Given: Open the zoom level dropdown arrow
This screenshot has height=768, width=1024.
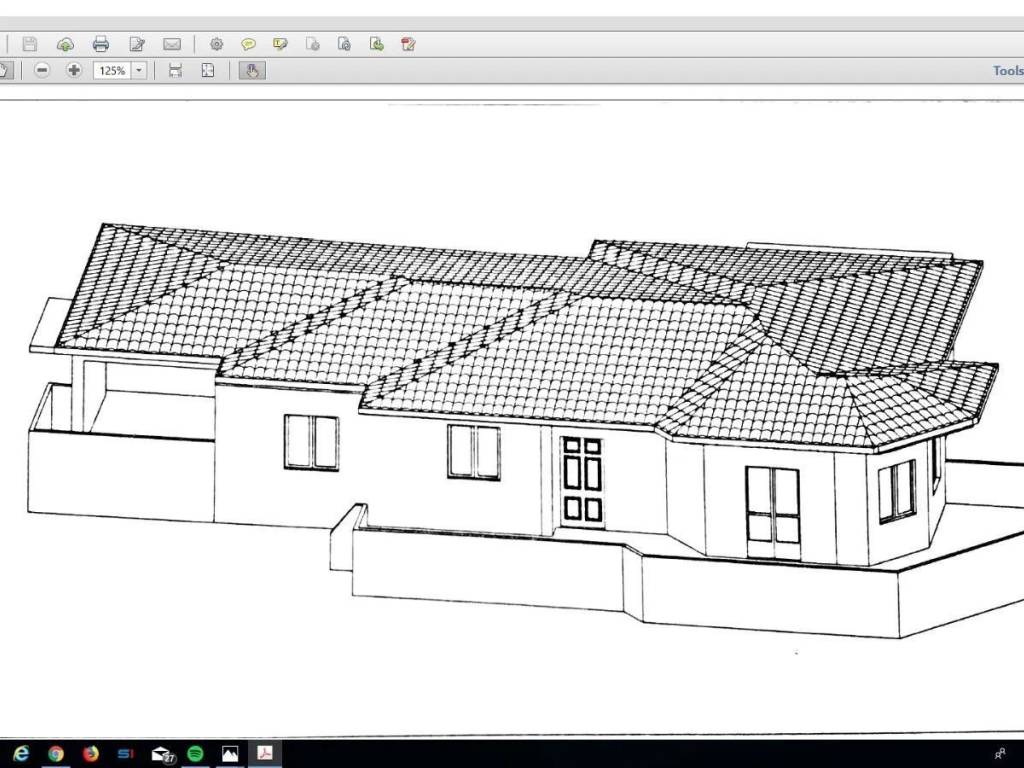Looking at the screenshot, I should point(139,71).
